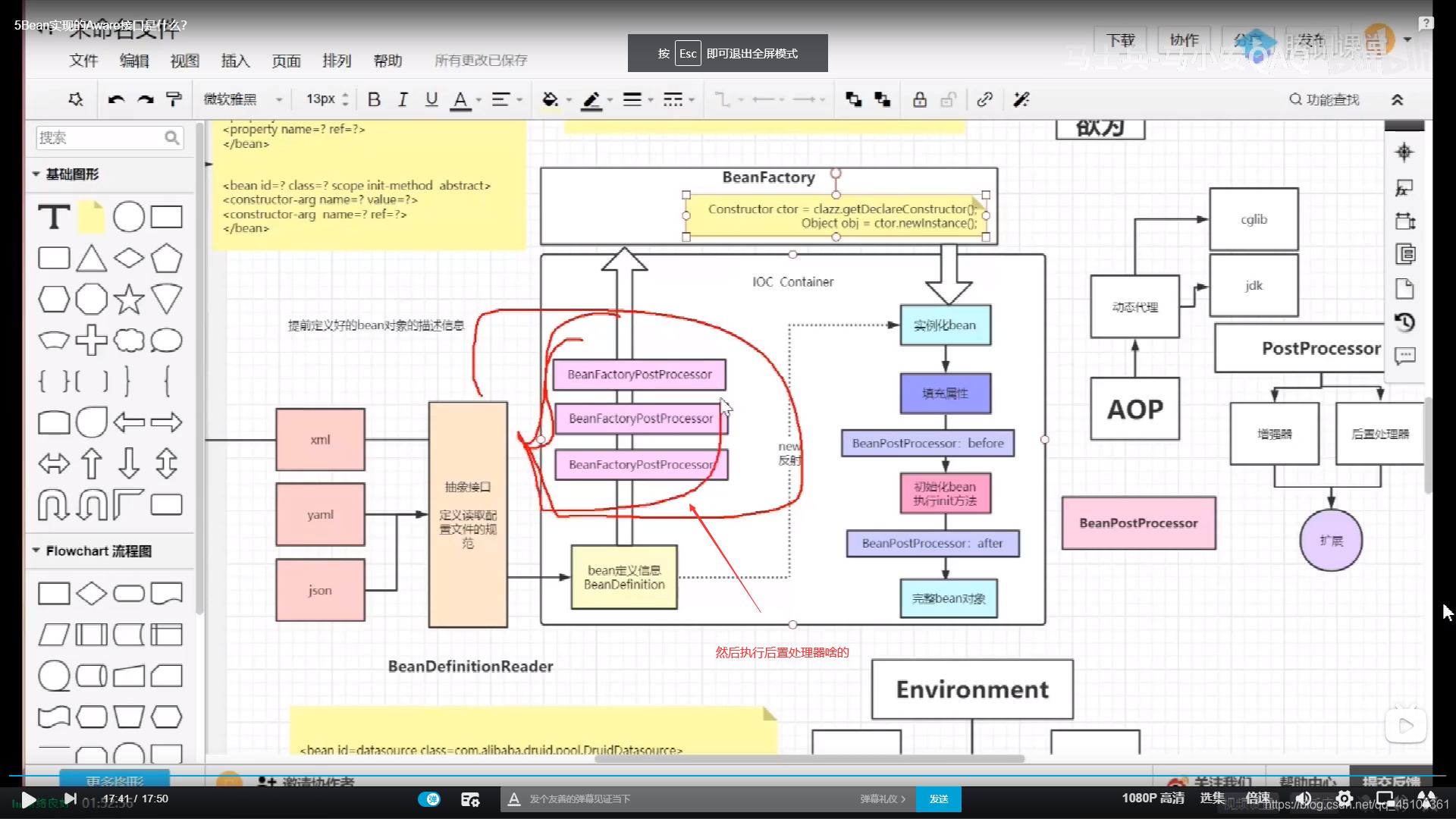Click the pin style icon in the toolbar

pyautogui.click(x=76, y=99)
